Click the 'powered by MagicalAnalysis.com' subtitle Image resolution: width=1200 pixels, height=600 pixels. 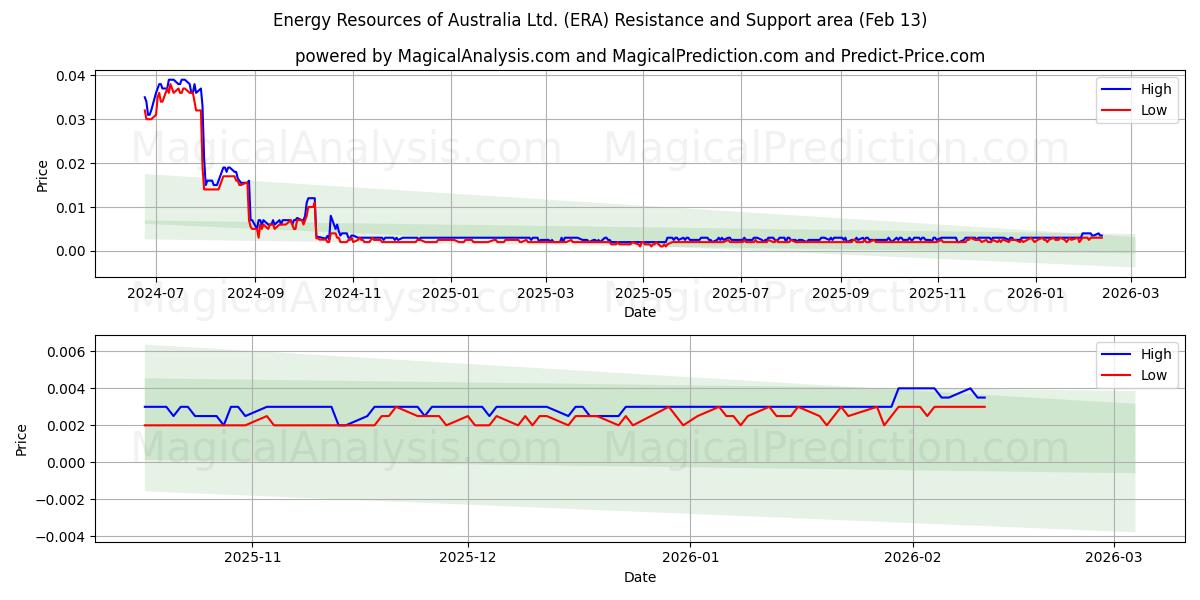click(640, 56)
